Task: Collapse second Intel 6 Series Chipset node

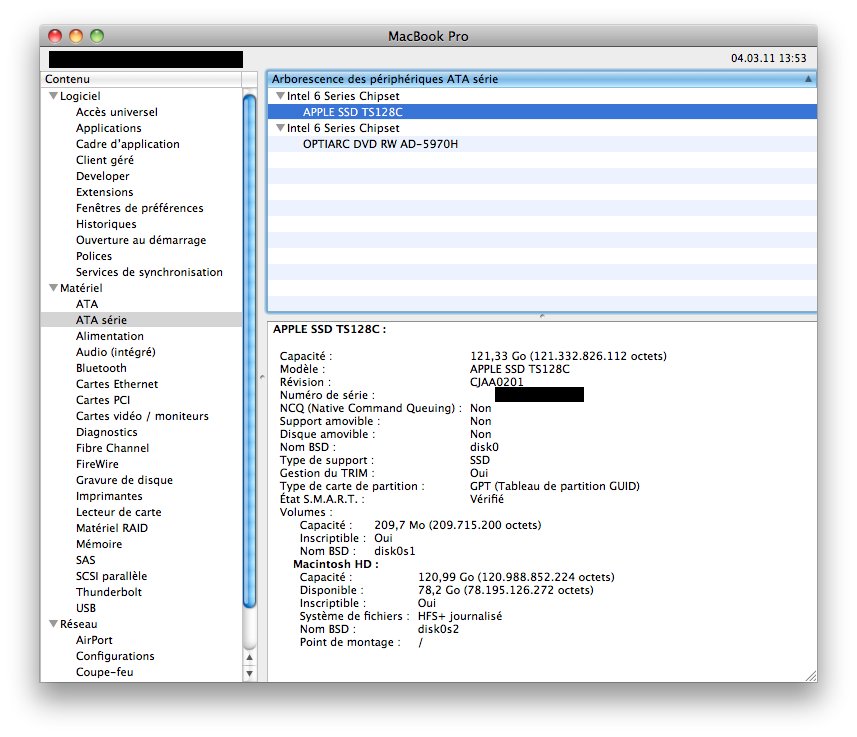Action: pyautogui.click(x=281, y=128)
